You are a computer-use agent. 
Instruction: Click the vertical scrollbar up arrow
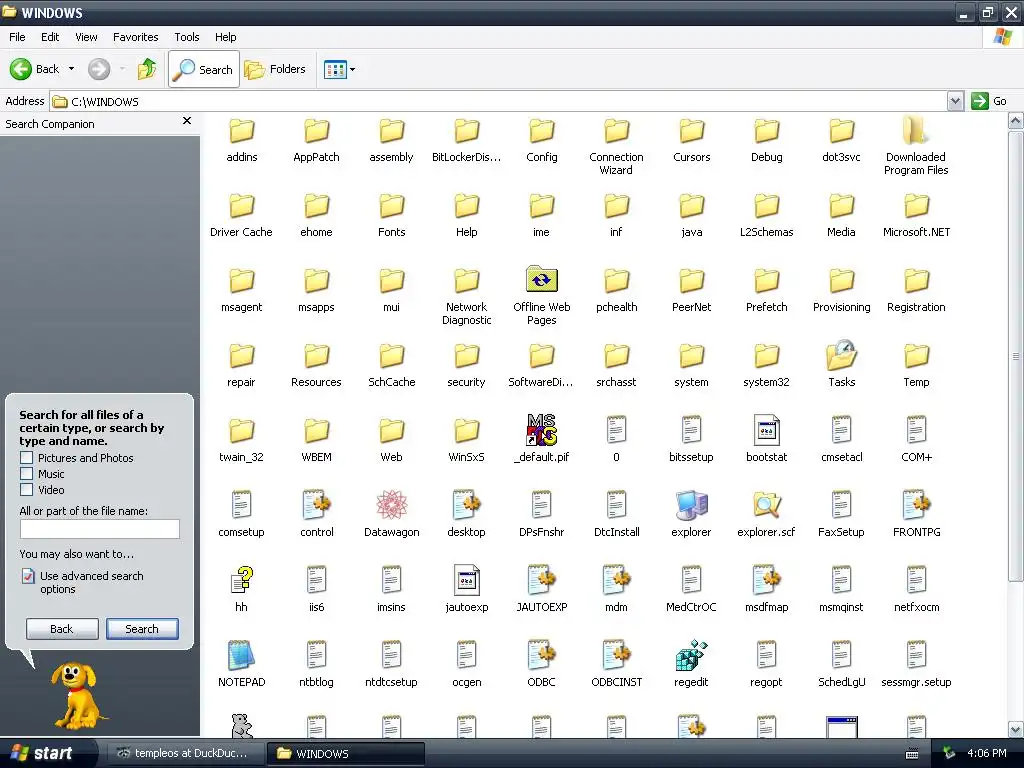1016,121
